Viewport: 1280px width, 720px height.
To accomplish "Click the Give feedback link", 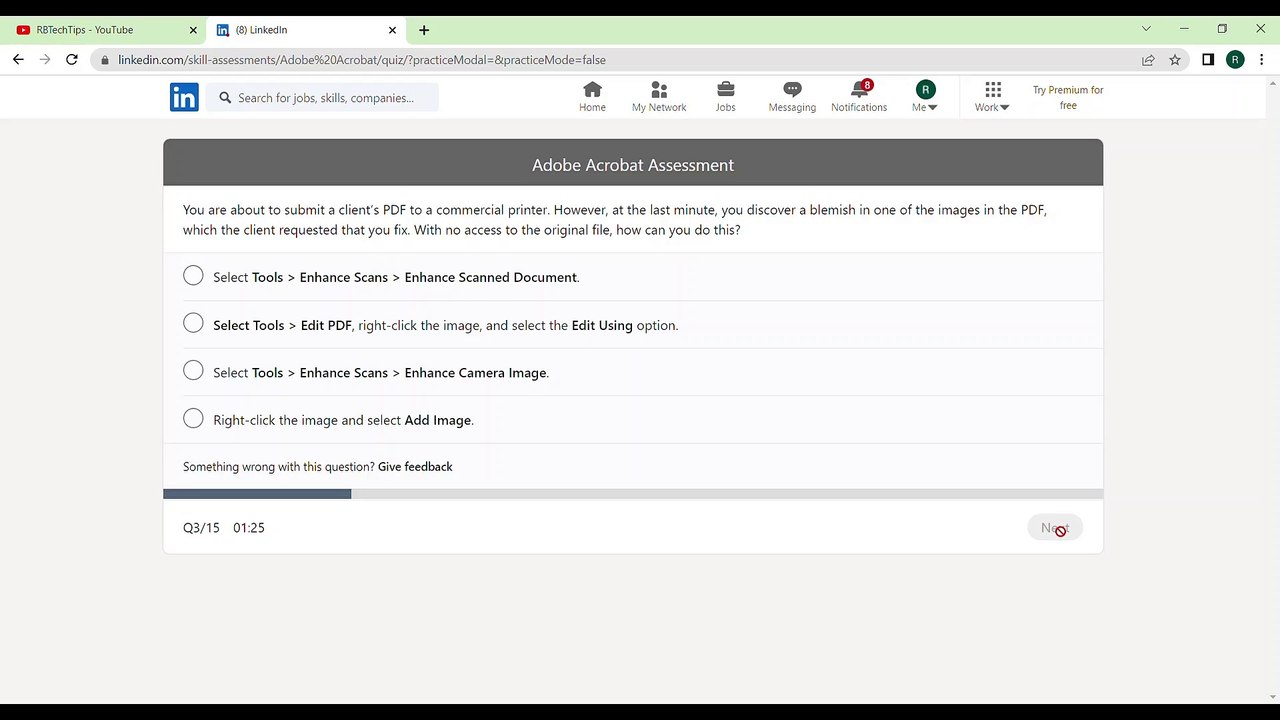I will [415, 467].
